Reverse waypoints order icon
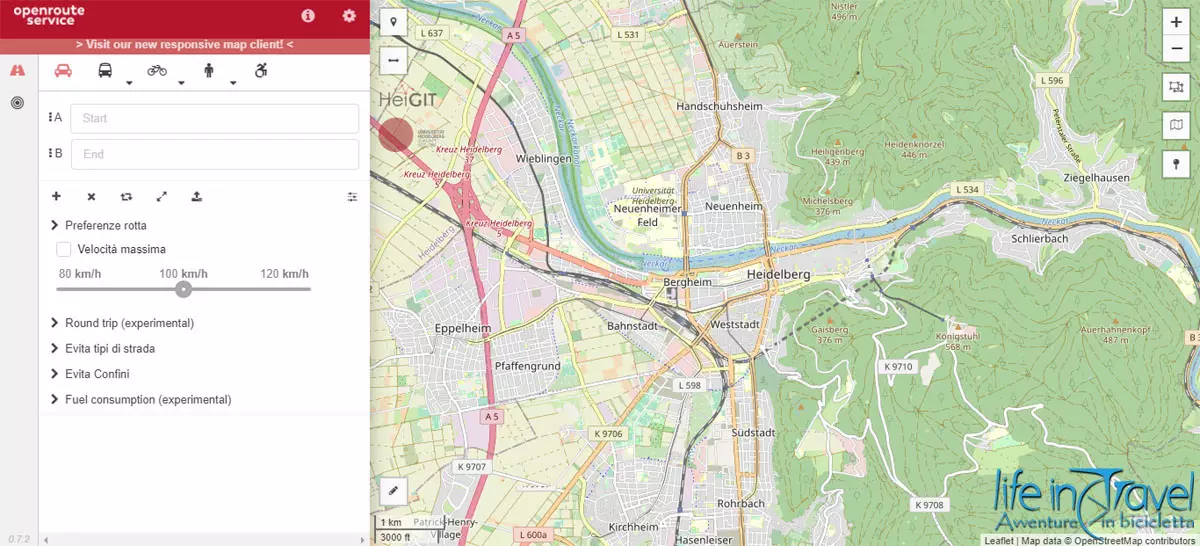 point(126,197)
